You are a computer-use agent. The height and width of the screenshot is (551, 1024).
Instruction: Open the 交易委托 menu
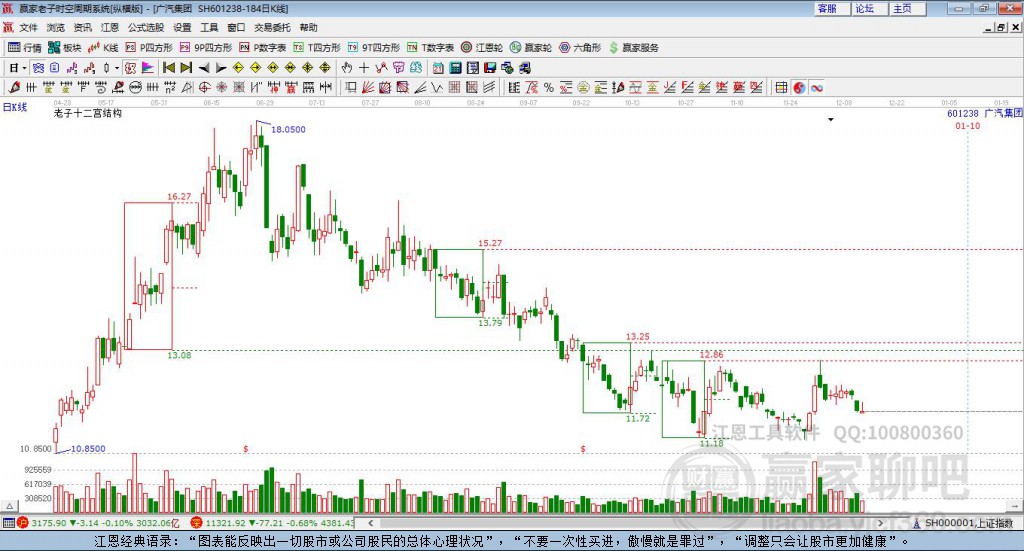click(x=272, y=27)
